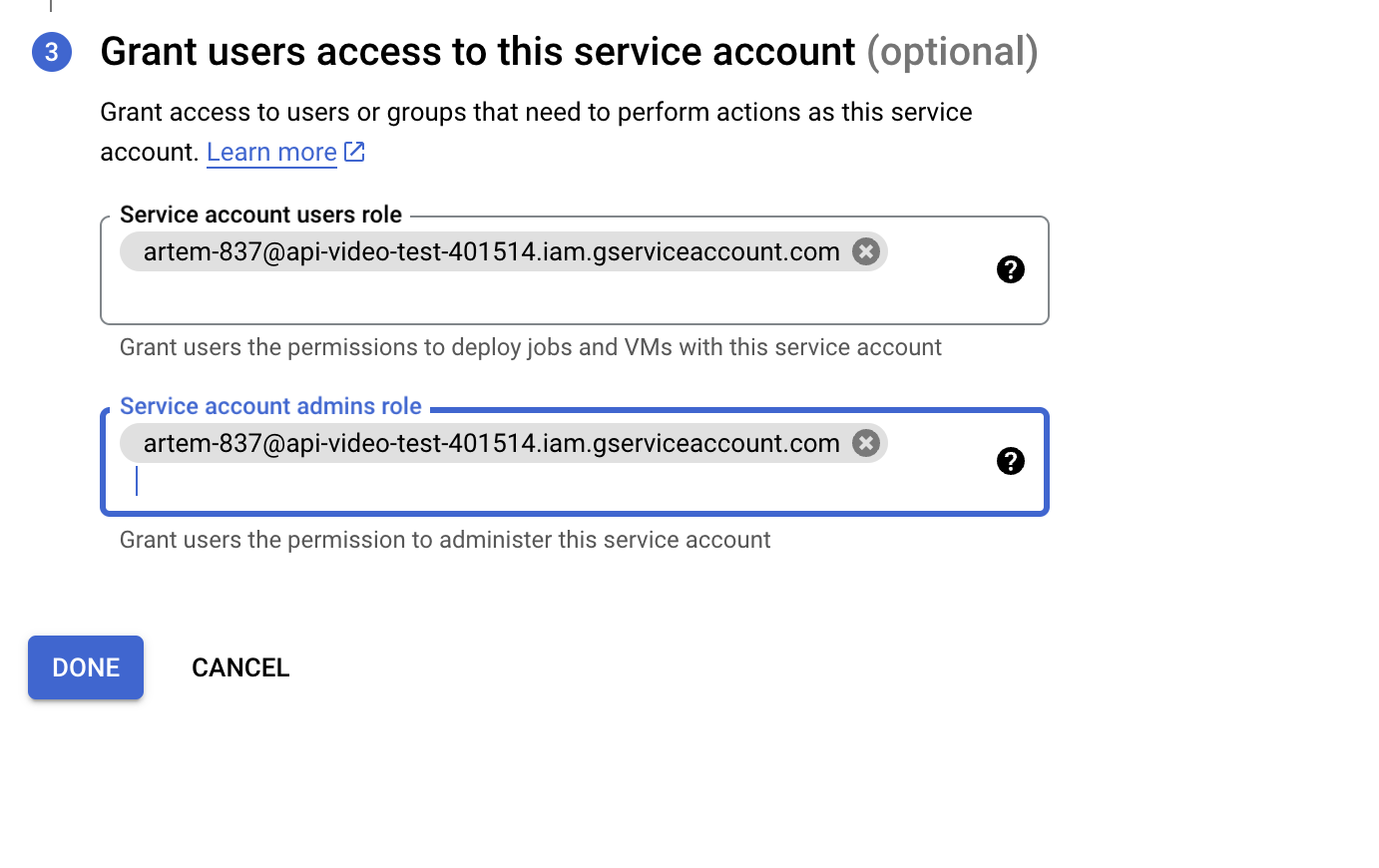This screenshot has width=1379, height=868.
Task: Open help for Service account users role
Action: [x=1010, y=269]
